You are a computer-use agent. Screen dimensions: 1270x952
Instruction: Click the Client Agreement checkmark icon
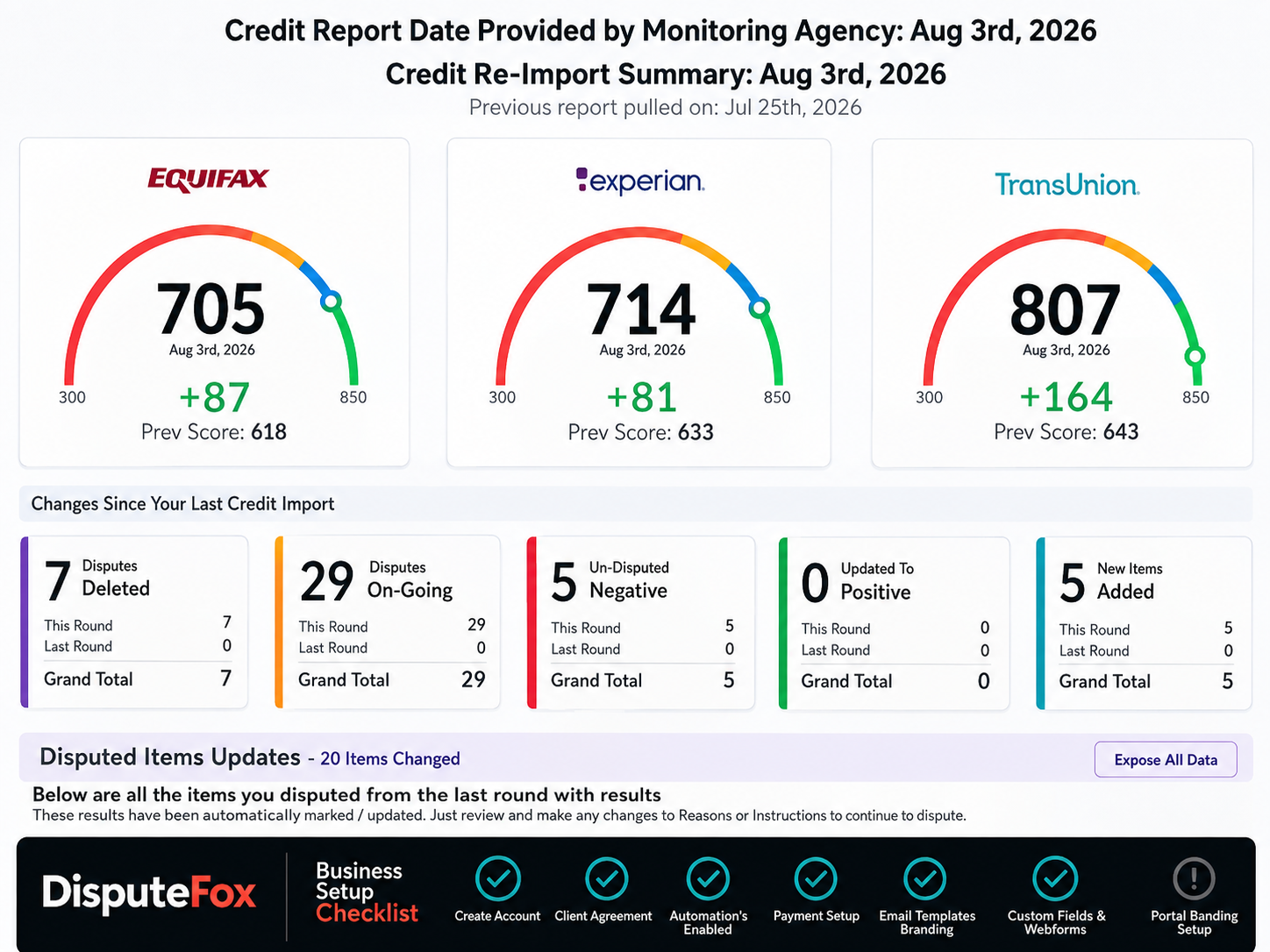[x=606, y=878]
